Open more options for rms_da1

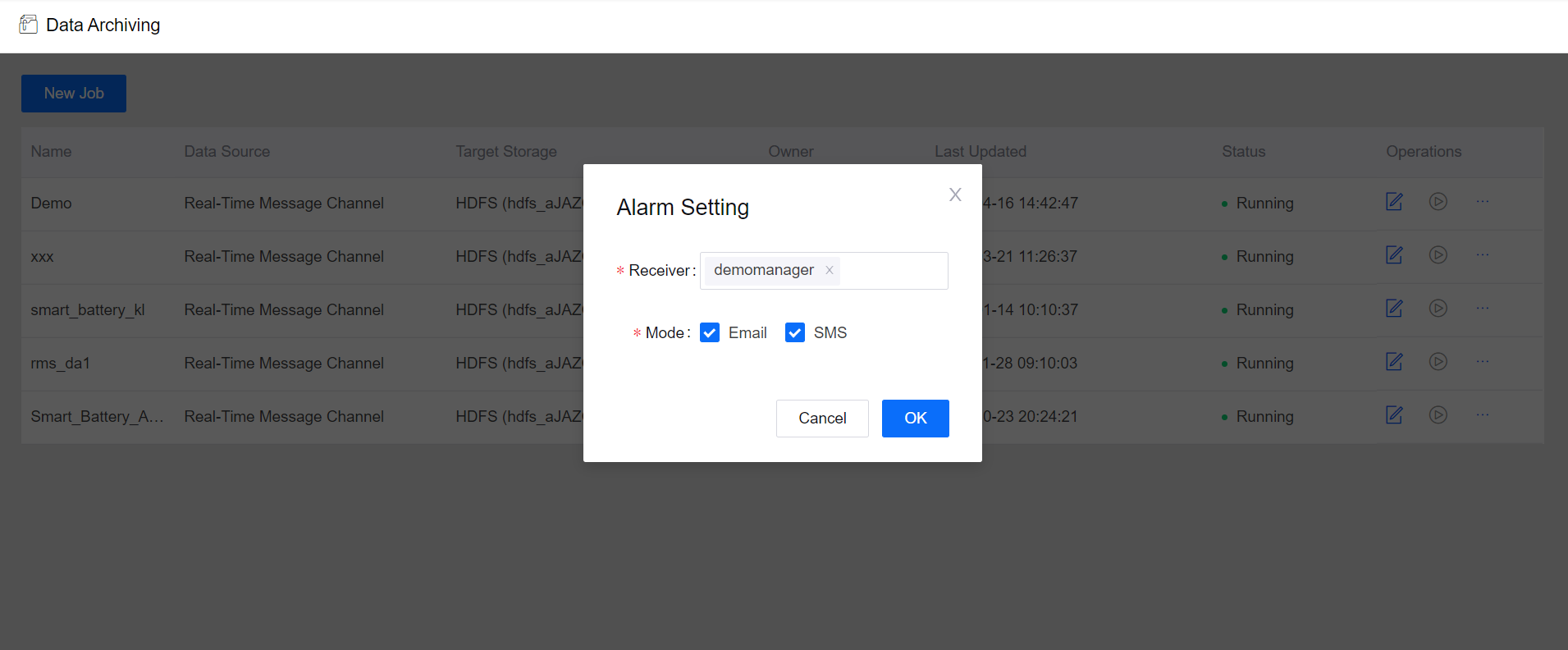pyautogui.click(x=1483, y=361)
